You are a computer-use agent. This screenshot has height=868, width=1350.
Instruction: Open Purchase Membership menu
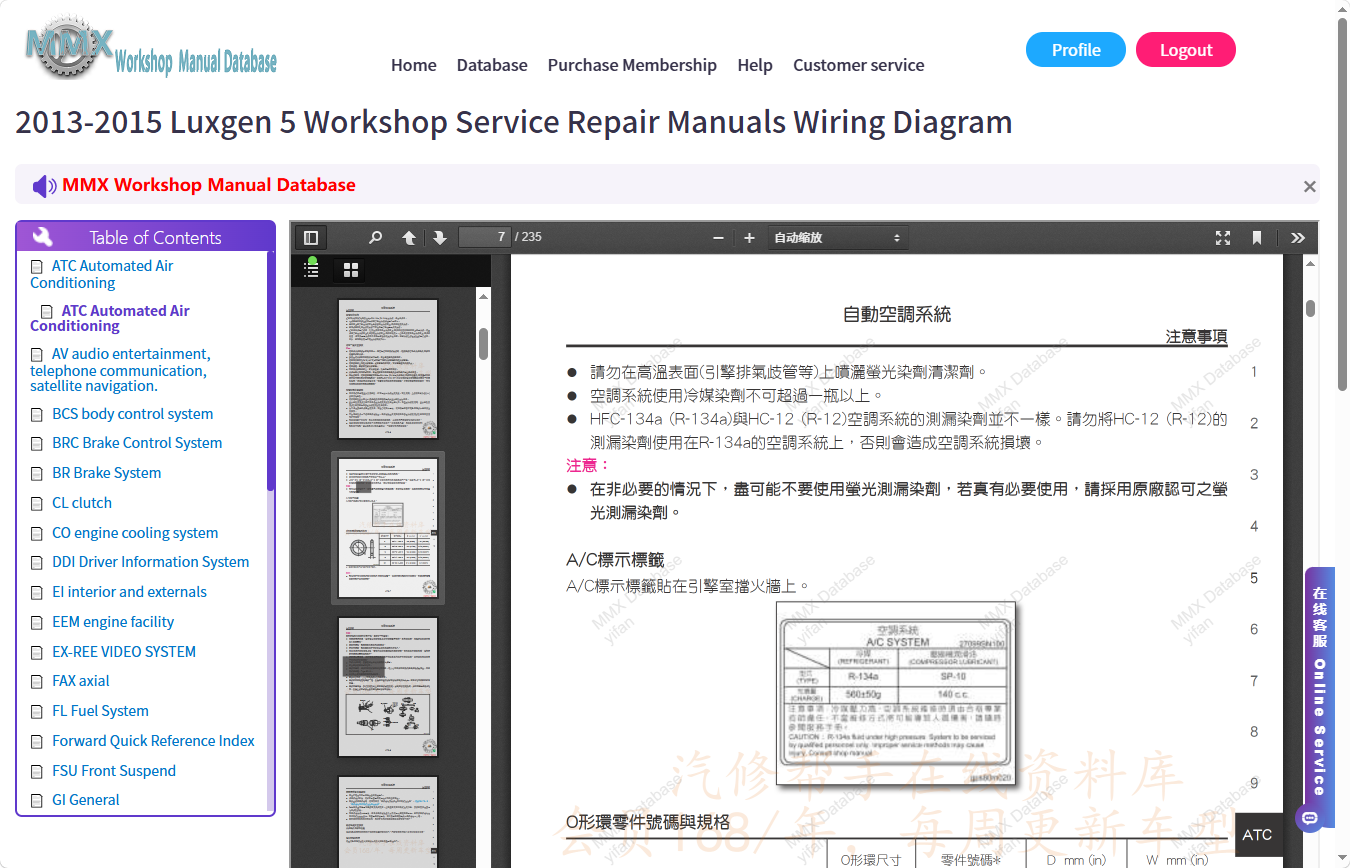632,65
